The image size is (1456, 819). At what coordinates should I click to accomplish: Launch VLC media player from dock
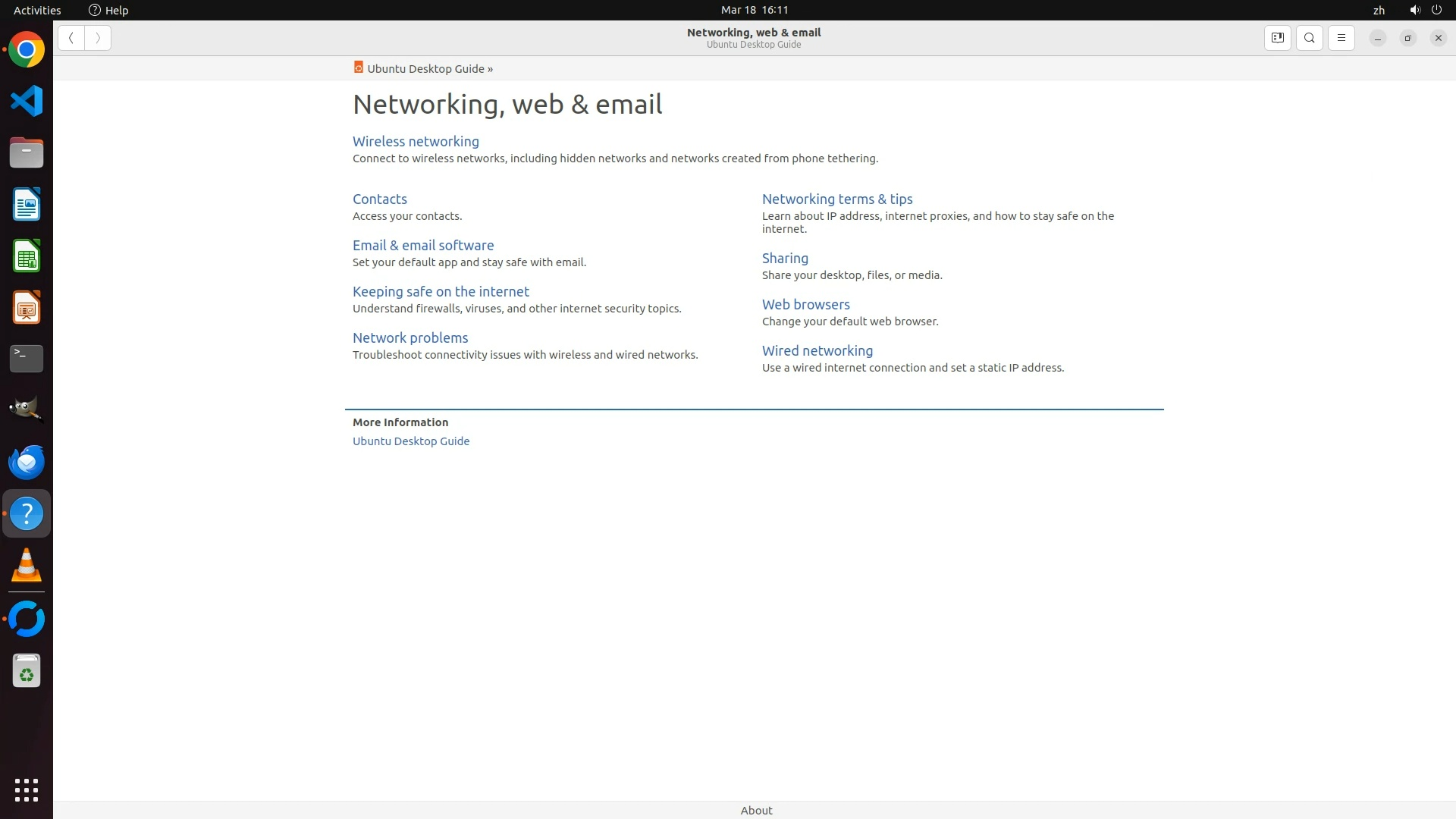[x=27, y=566]
